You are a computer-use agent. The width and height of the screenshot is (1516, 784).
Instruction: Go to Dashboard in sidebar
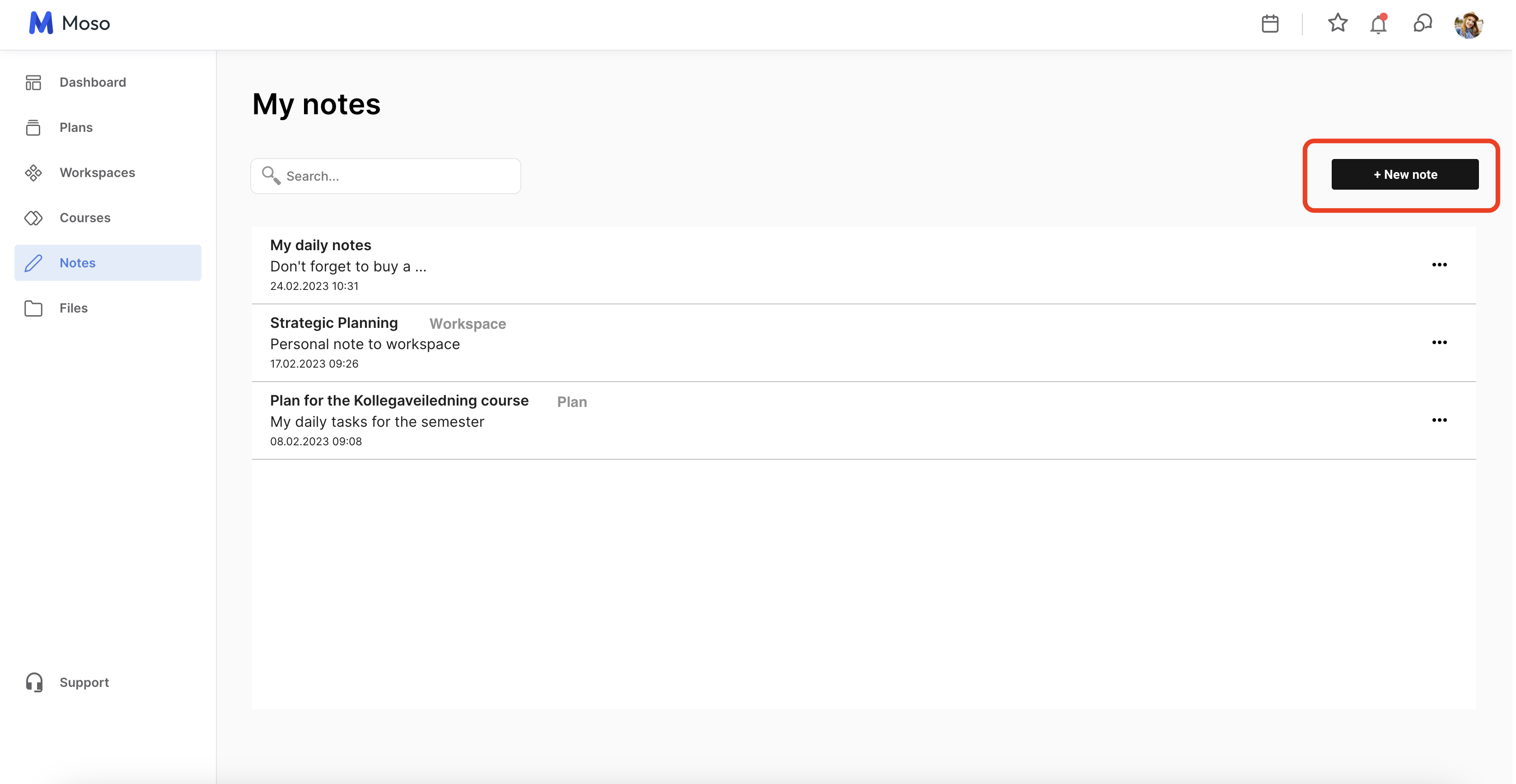tap(93, 82)
